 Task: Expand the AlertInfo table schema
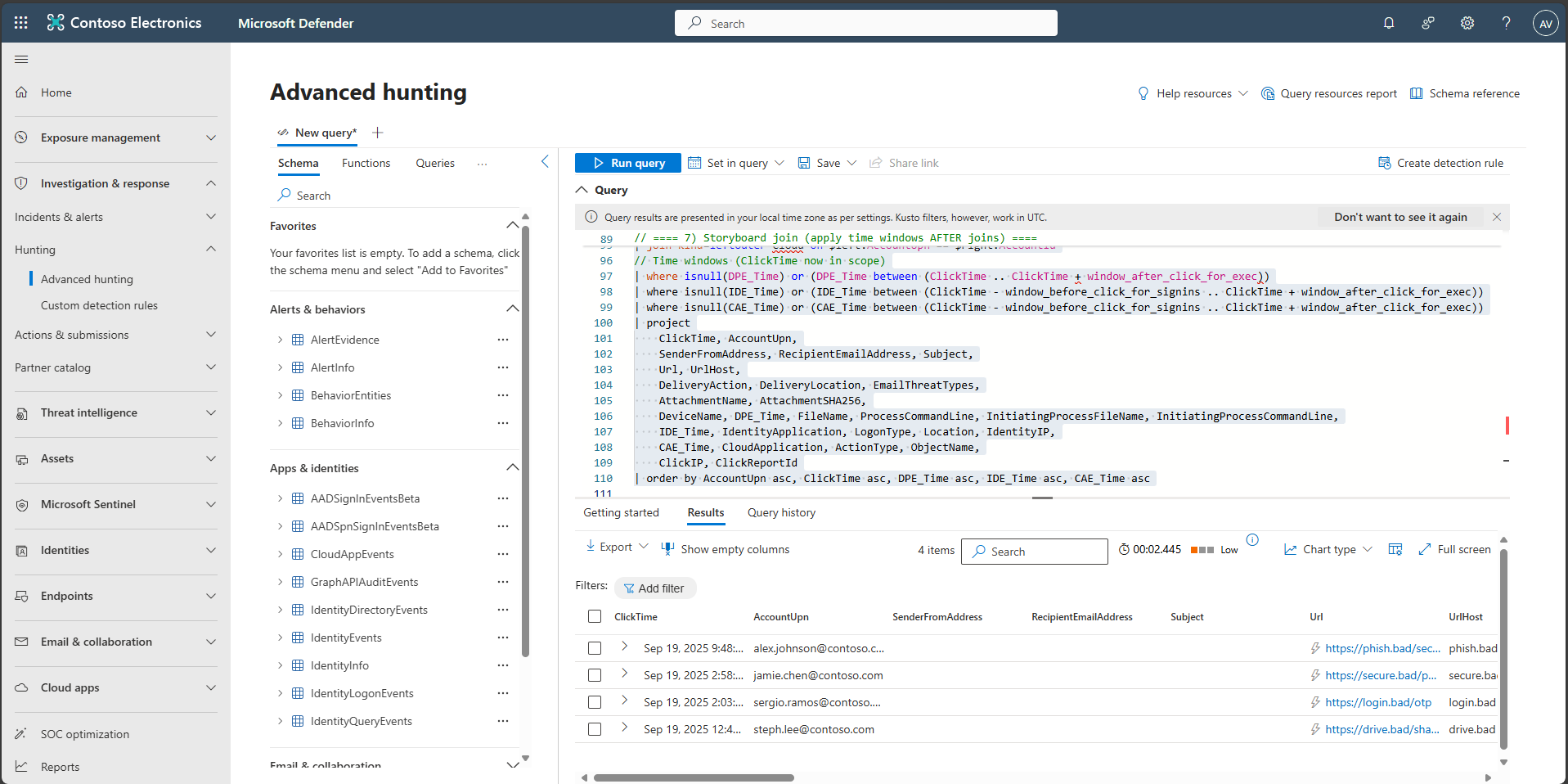click(280, 367)
